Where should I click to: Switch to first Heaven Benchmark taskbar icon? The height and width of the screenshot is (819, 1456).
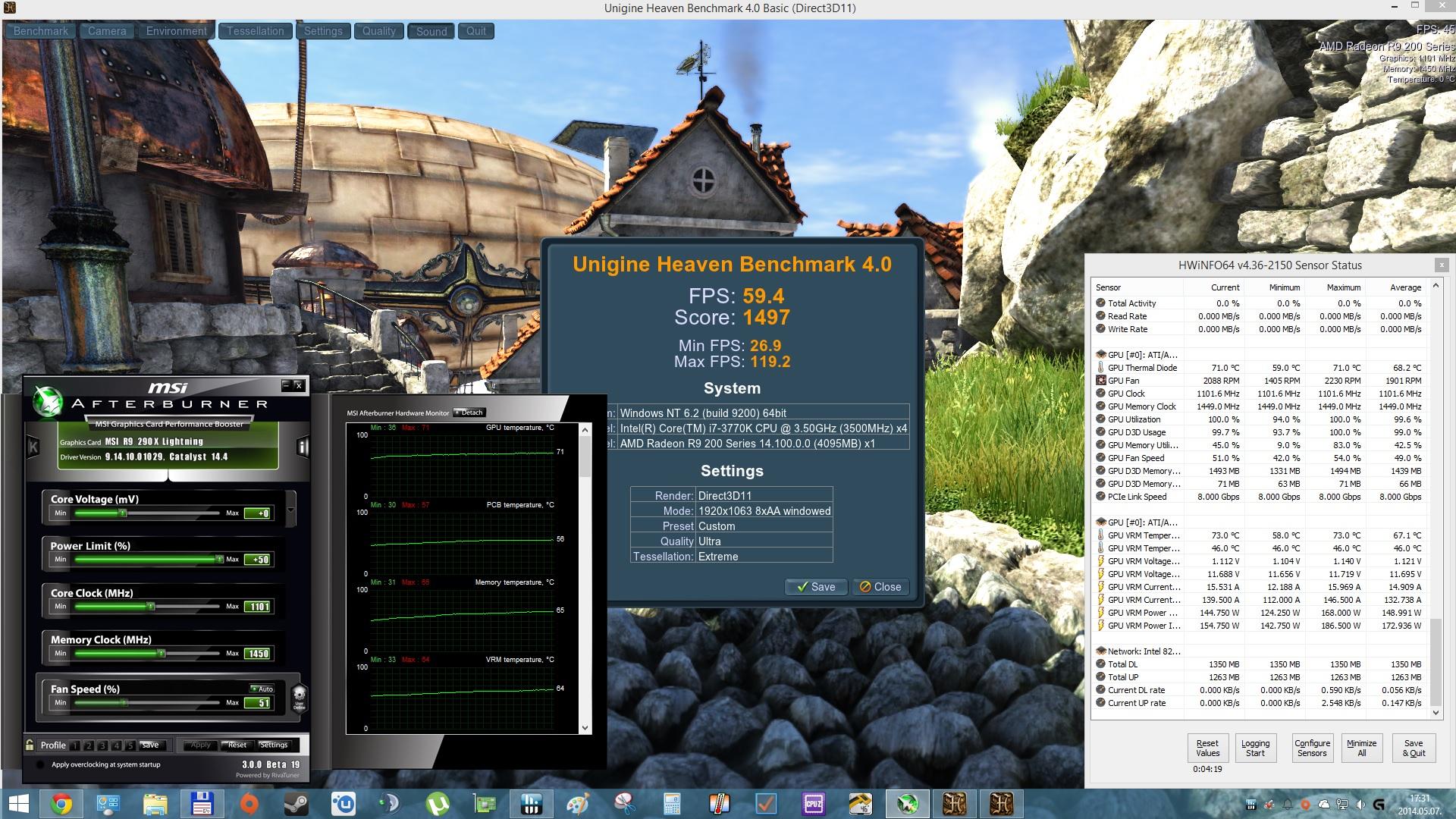tap(954, 804)
